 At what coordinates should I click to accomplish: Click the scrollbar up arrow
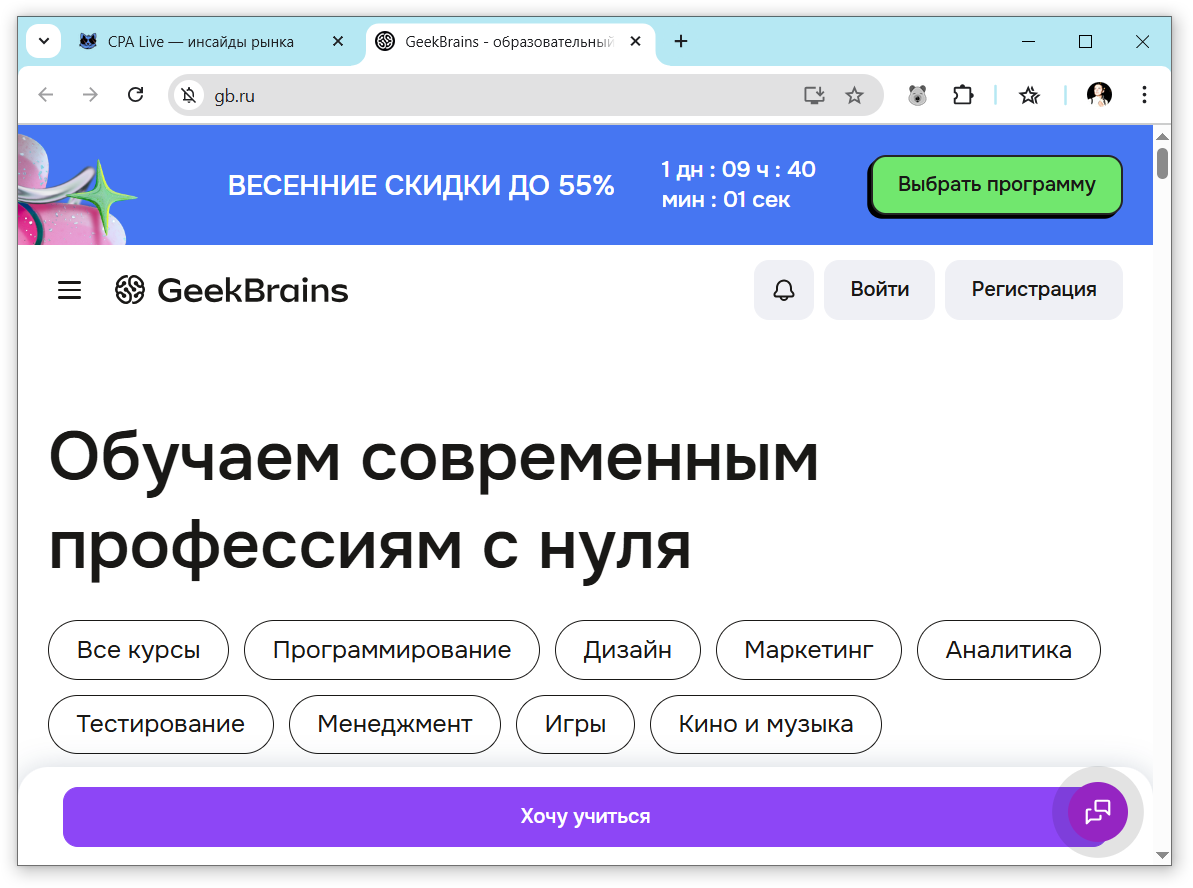(1162, 136)
